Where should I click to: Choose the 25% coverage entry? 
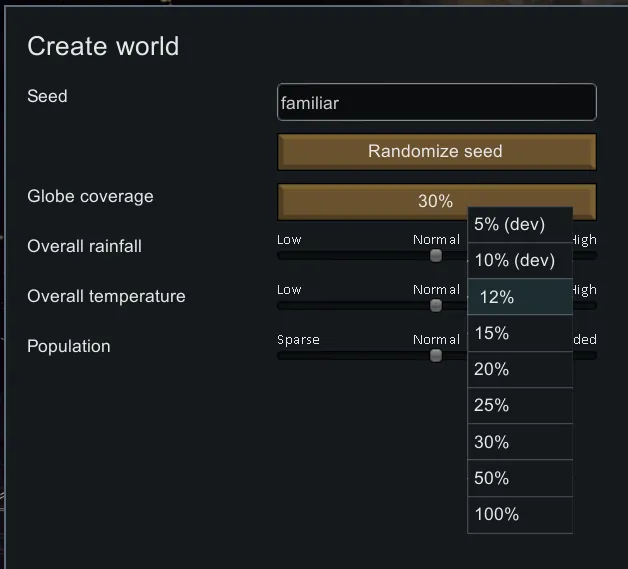pyautogui.click(x=519, y=405)
